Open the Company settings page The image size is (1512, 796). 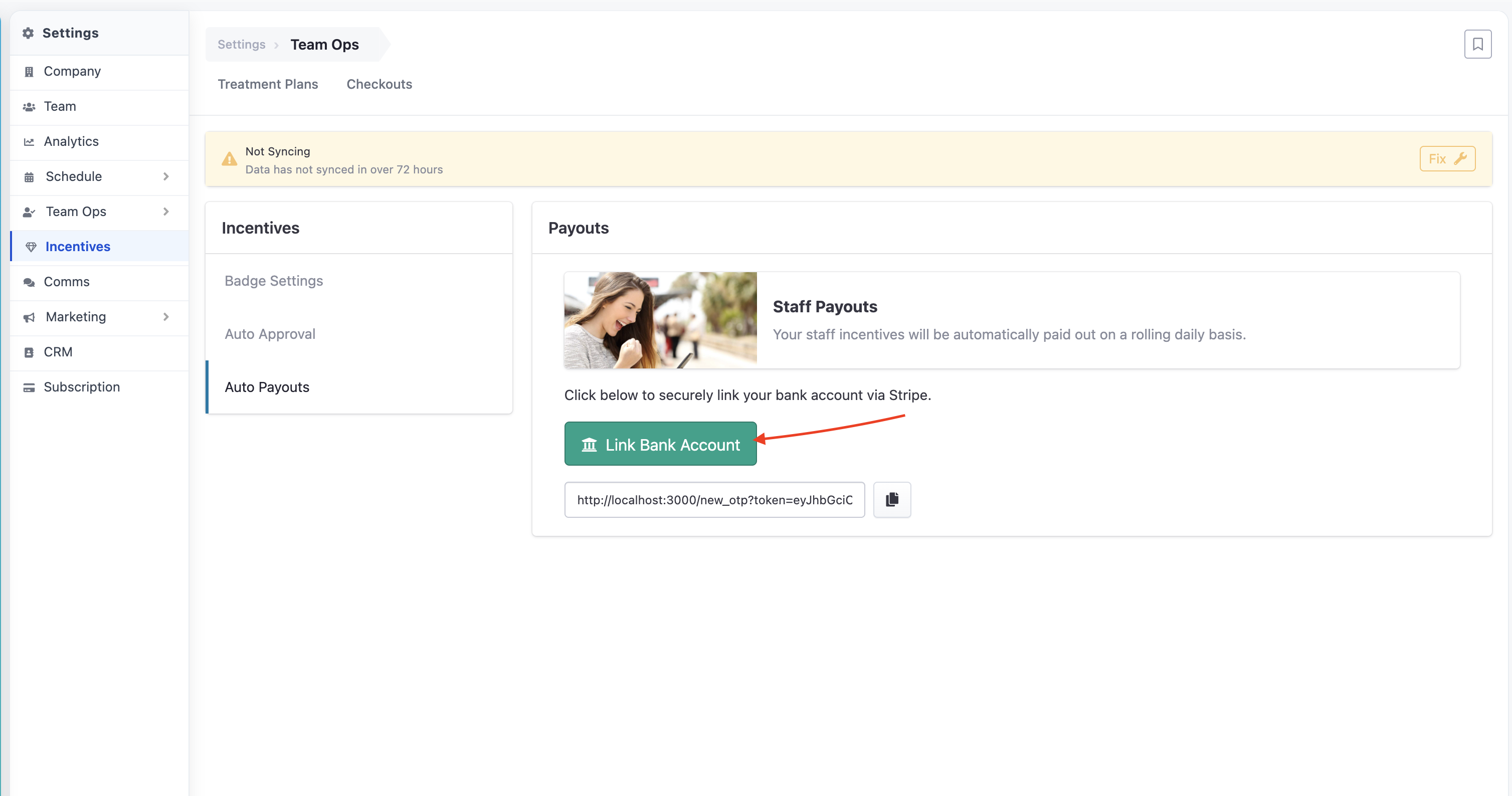pos(99,72)
